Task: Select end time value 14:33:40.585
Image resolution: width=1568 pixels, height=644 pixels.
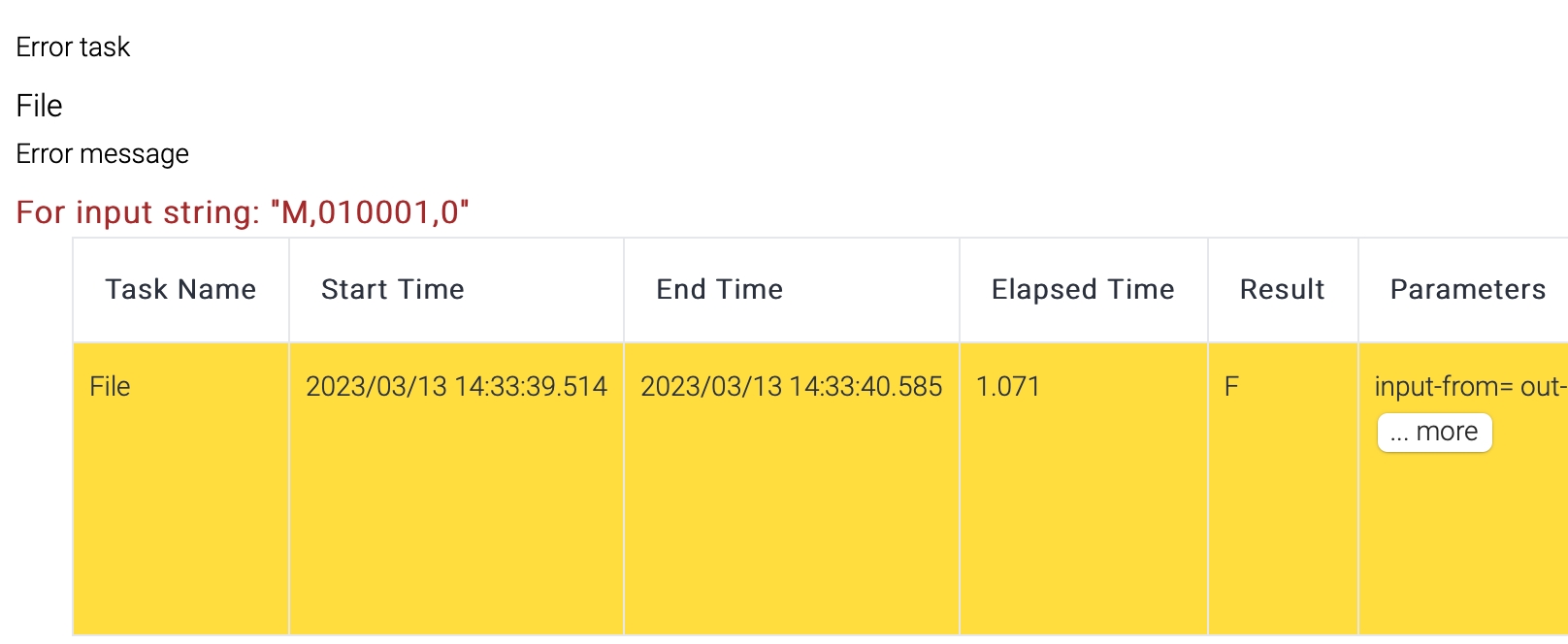Action: 791,387
